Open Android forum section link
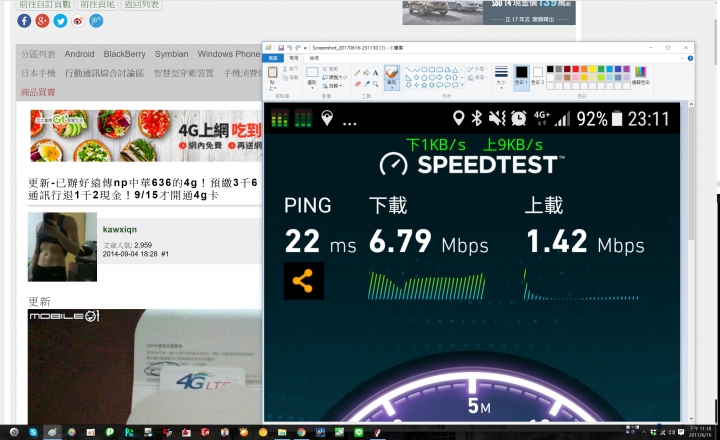Image resolution: width=720 pixels, height=440 pixels. (x=79, y=54)
